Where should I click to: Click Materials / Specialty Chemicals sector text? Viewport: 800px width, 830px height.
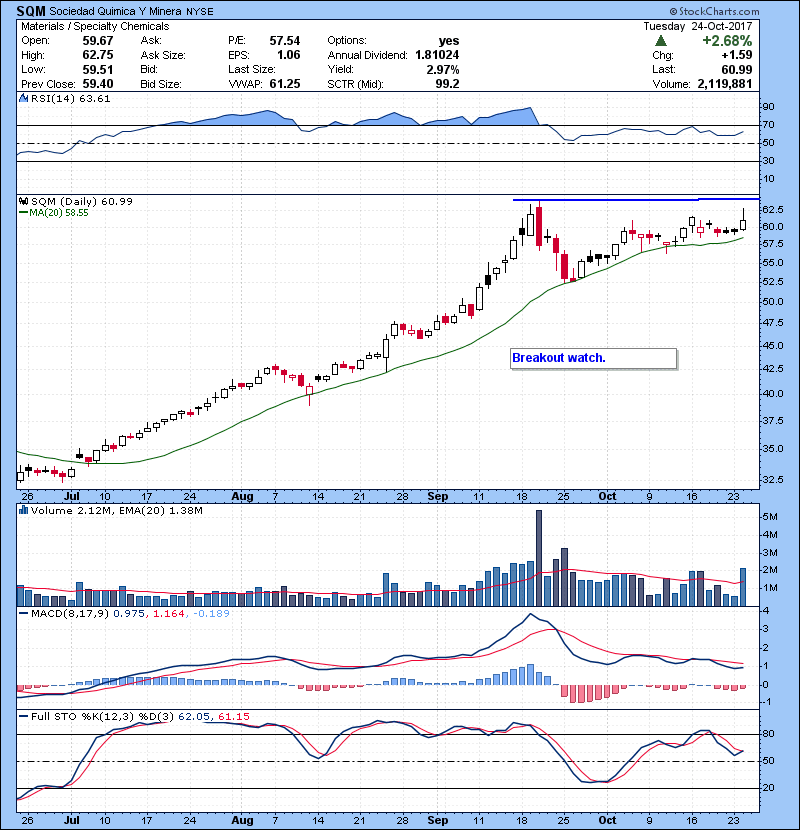click(x=95, y=26)
